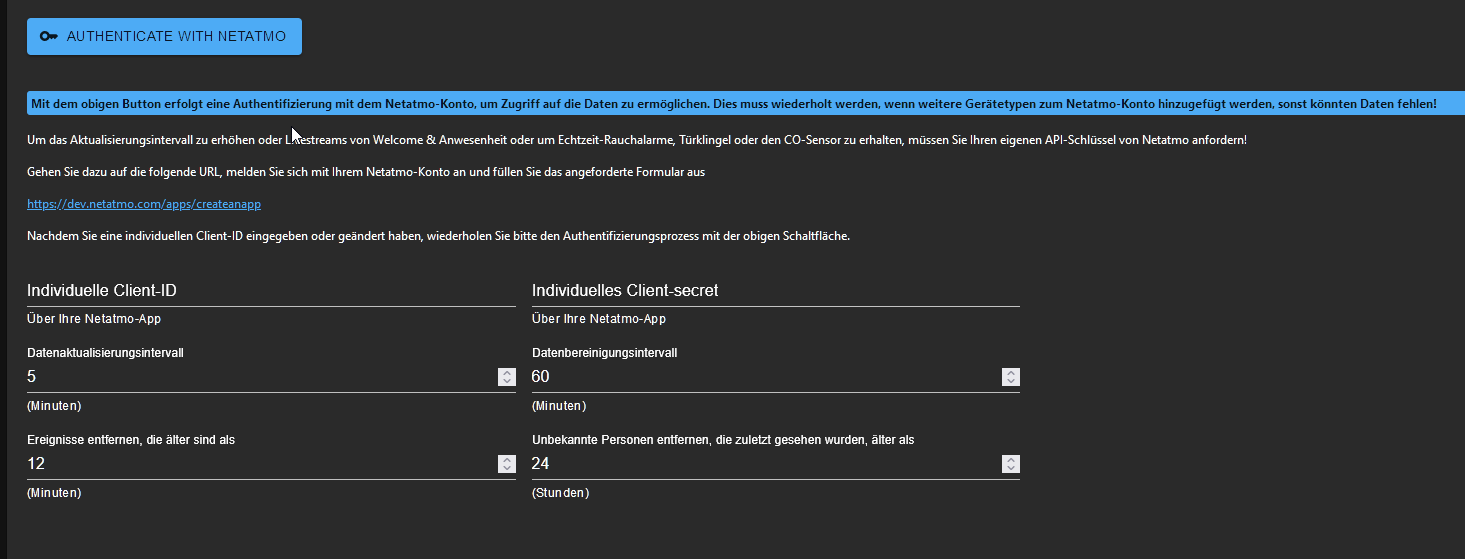The height and width of the screenshot is (559, 1465).
Task: Click '(Minuten)' under Ereignisse entfernen
Action: (54, 493)
